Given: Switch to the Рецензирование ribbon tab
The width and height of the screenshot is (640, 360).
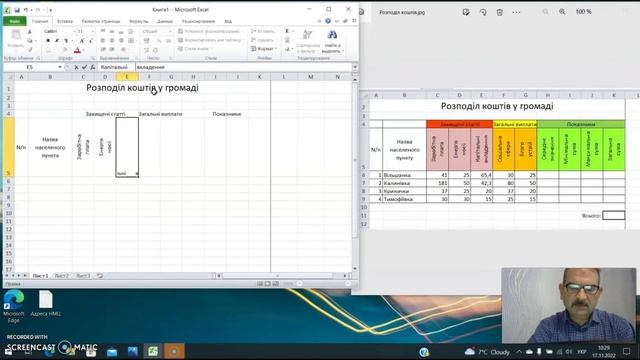Looking at the screenshot, I should (x=198, y=21).
